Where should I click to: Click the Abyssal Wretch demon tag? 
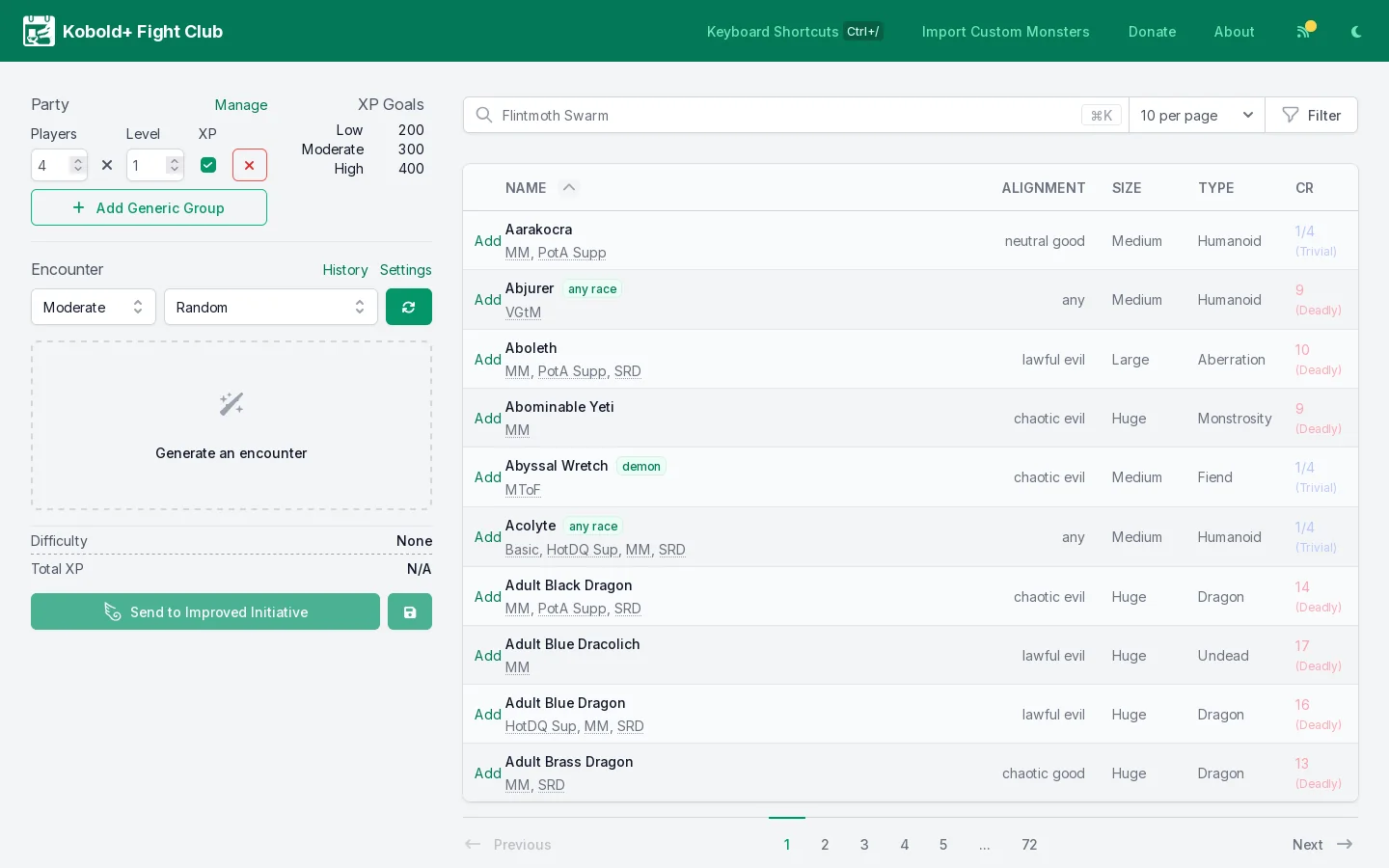641,467
